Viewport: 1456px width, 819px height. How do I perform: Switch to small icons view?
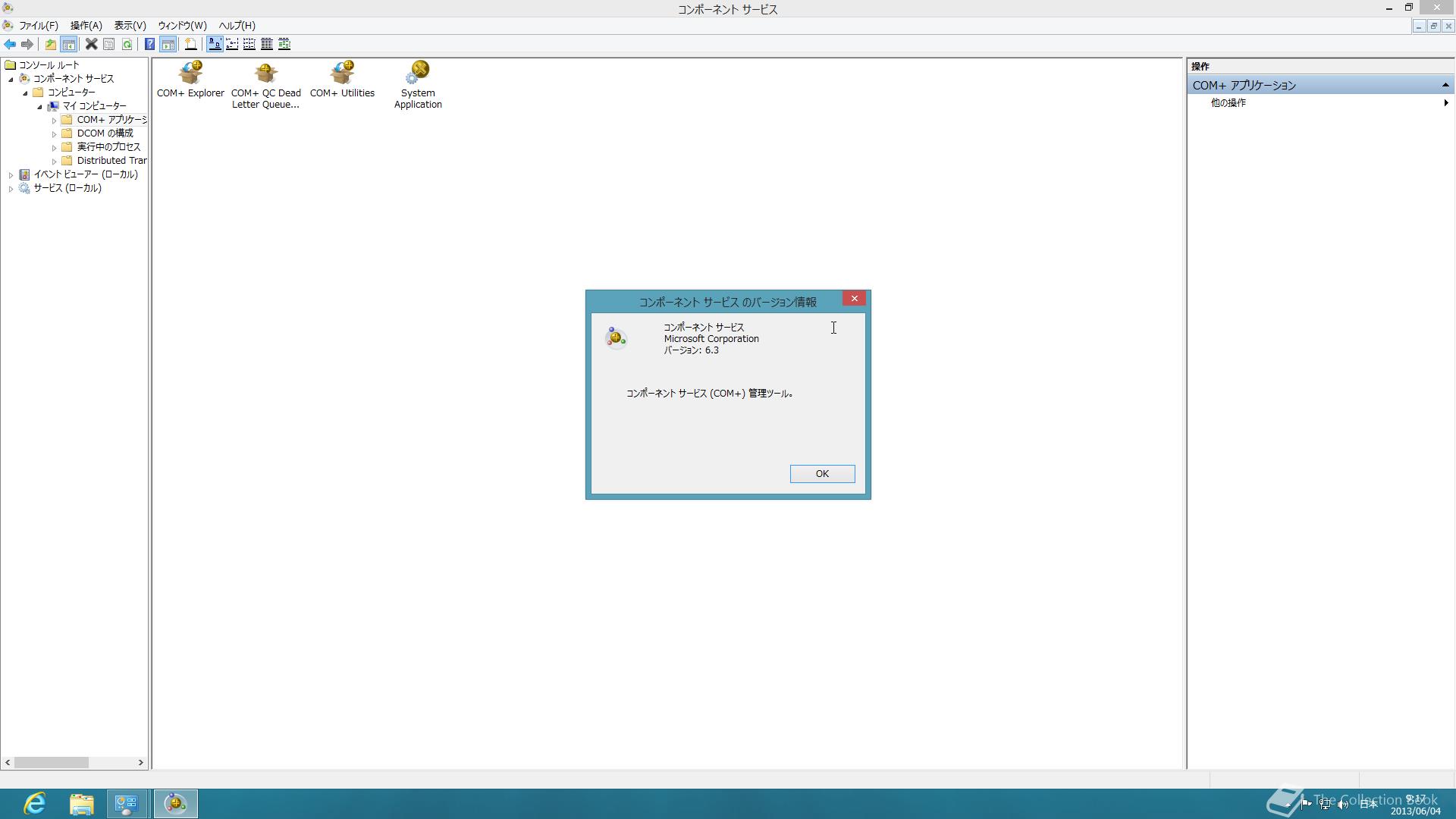coord(232,44)
